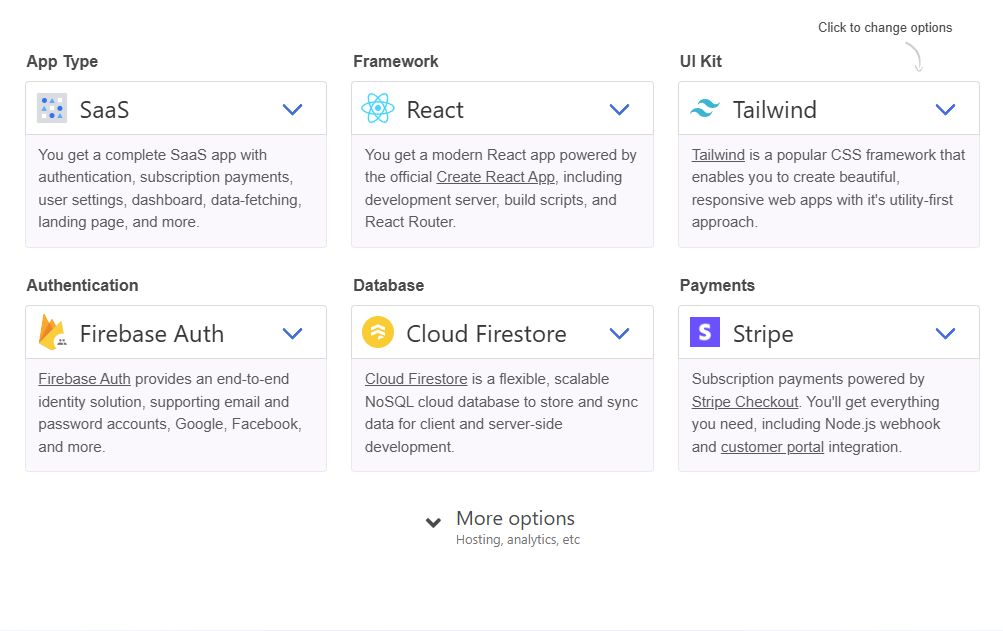Expand the Firebase Auth dropdown chevron
This screenshot has width=1003, height=631.
pyautogui.click(x=292, y=333)
